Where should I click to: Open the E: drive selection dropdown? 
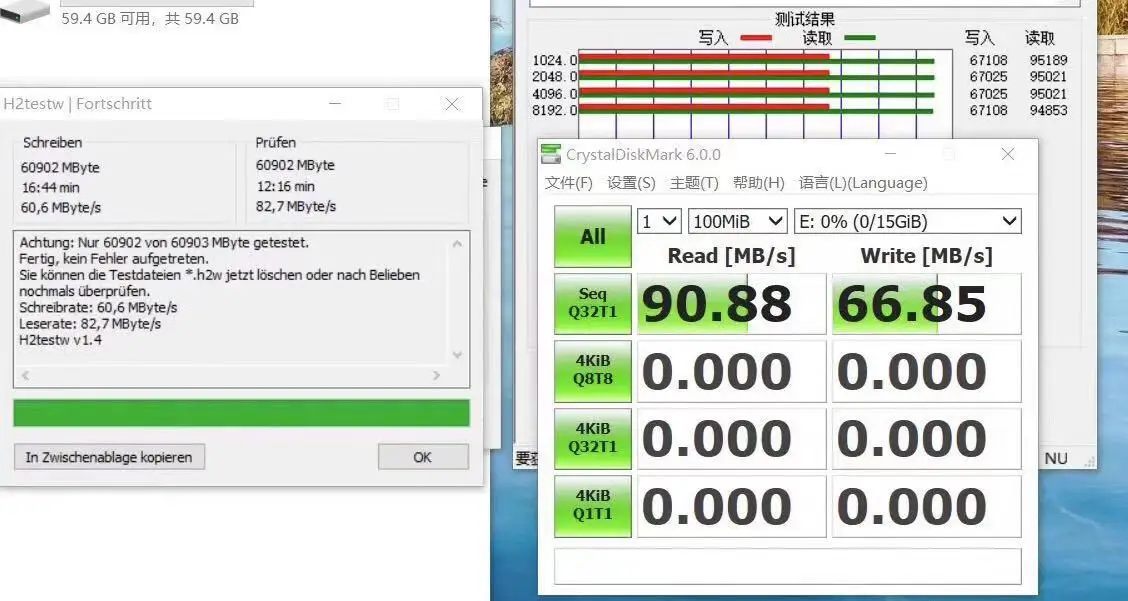[907, 221]
